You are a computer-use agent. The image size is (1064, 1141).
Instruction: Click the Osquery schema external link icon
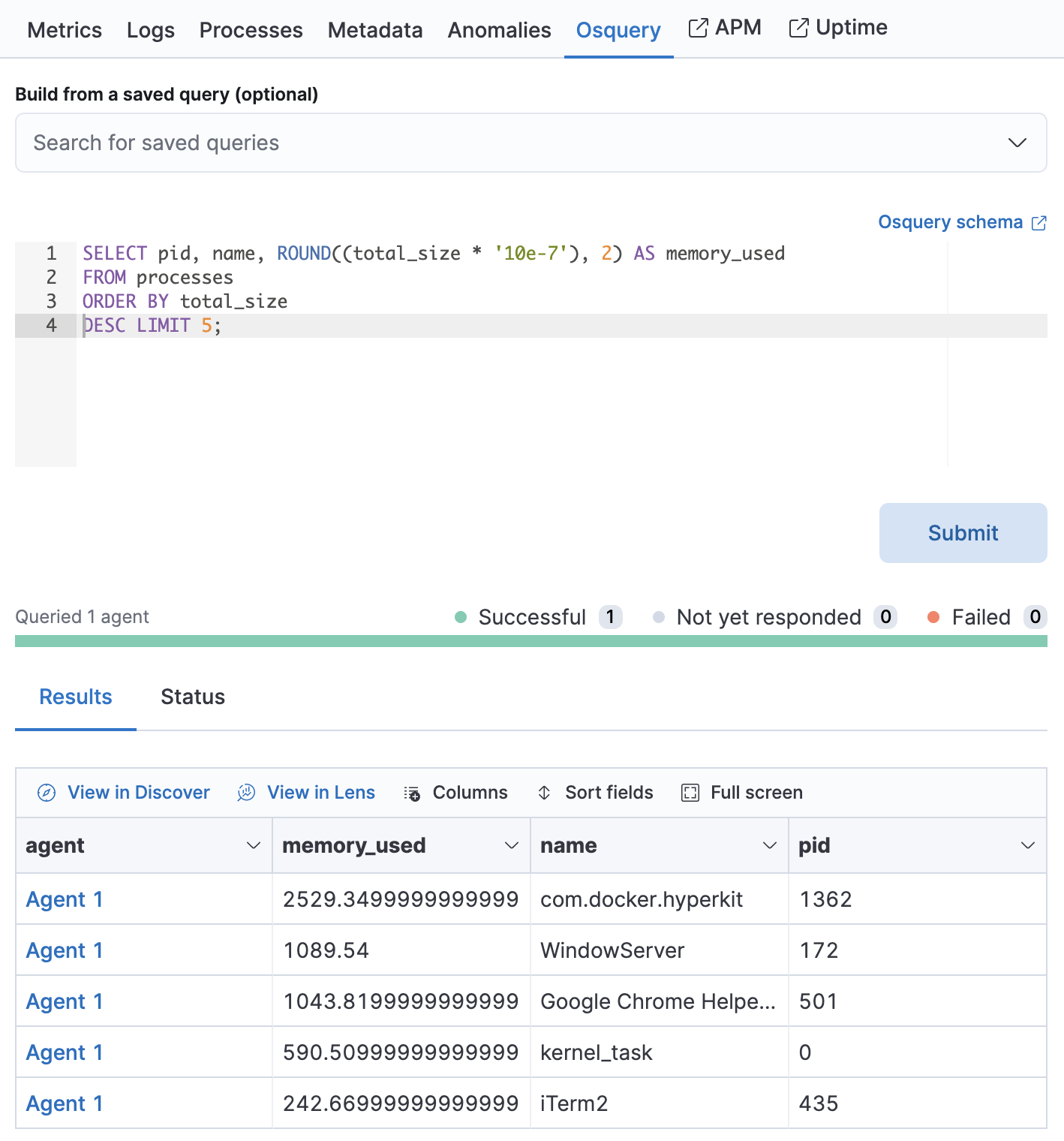click(x=1039, y=223)
